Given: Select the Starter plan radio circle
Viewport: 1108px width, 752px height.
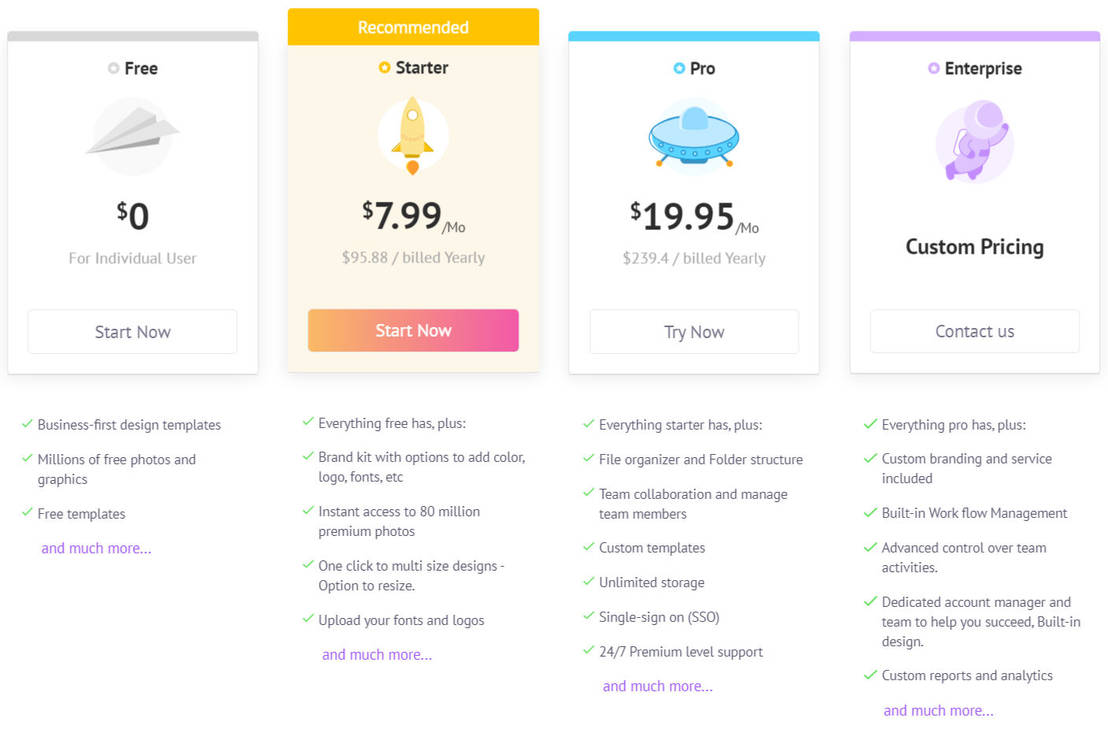Looking at the screenshot, I should point(385,68).
